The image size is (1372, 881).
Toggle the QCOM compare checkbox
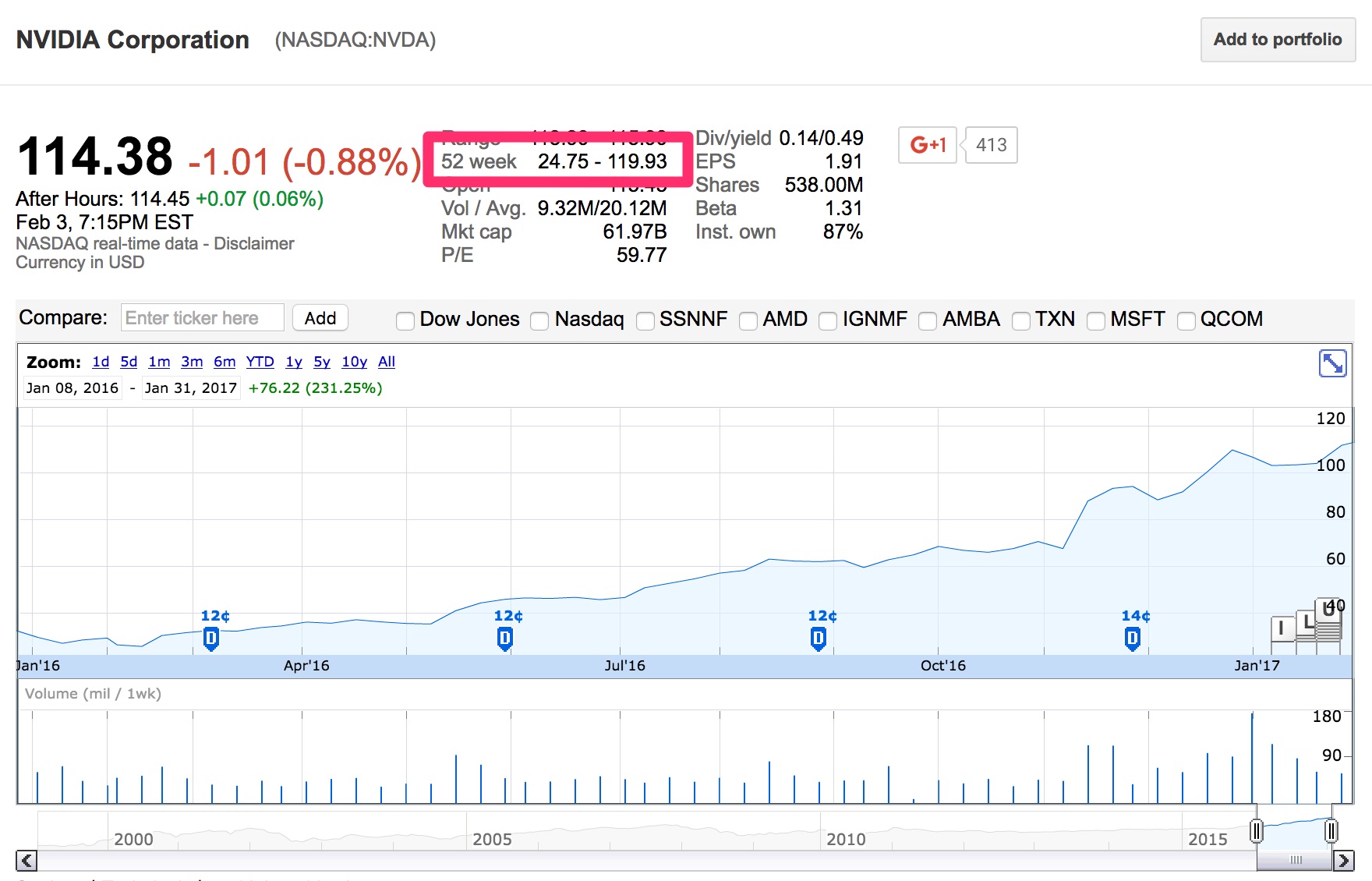click(x=1186, y=320)
